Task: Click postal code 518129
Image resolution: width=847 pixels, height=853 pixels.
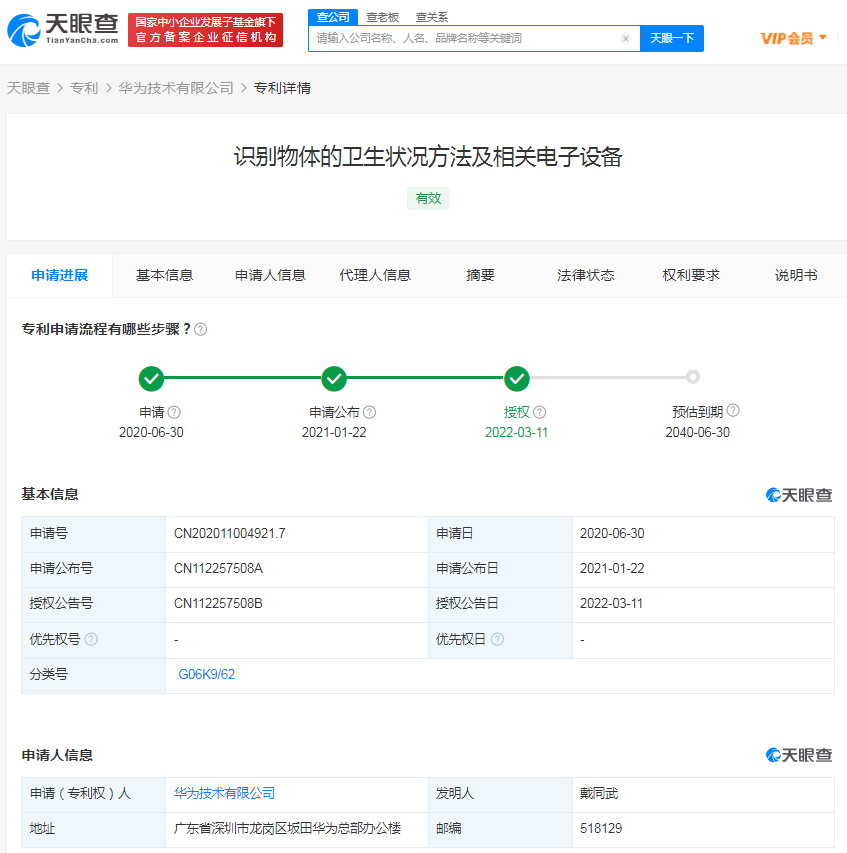Action: [x=601, y=829]
